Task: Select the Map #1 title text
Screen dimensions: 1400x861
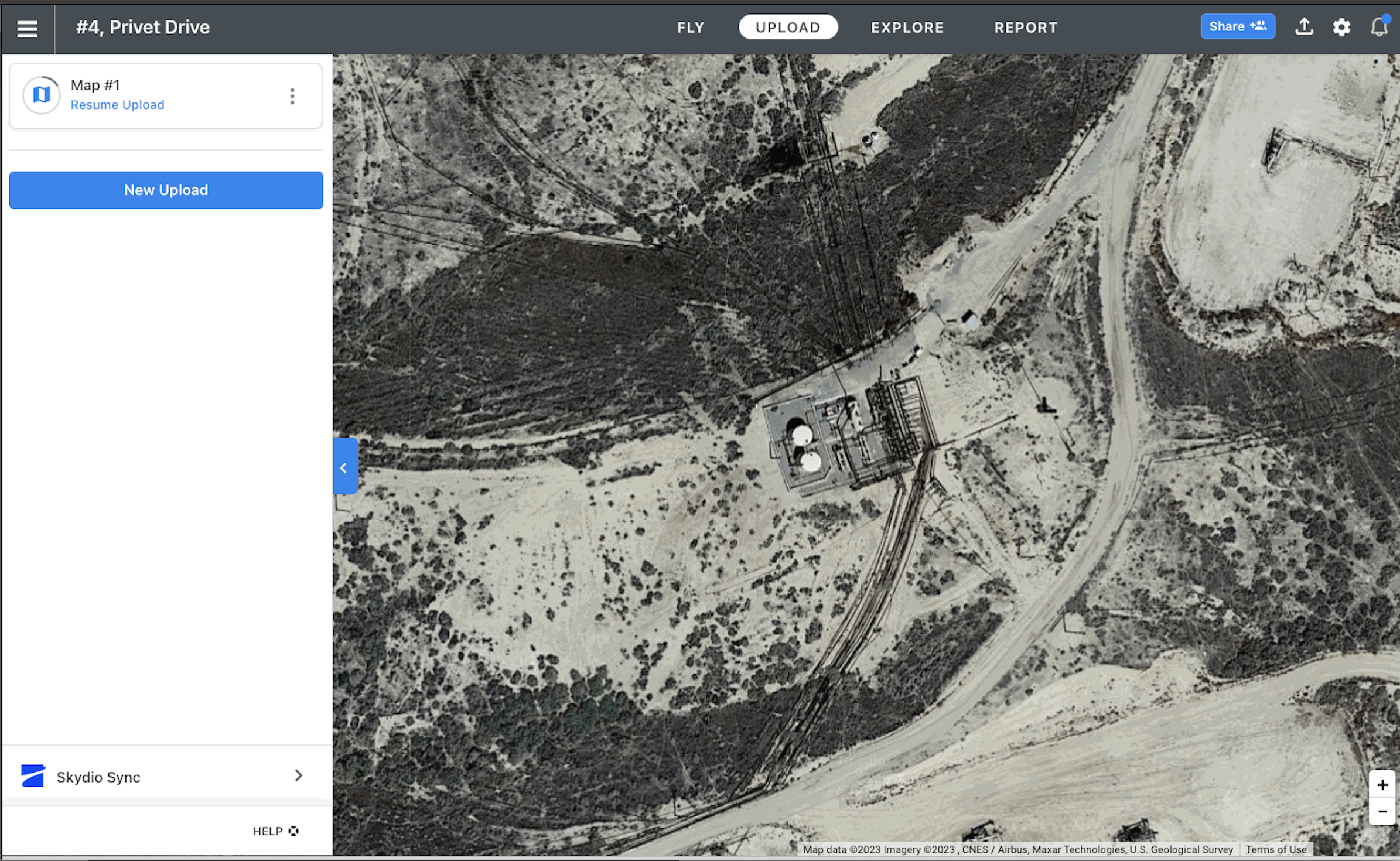Action: click(x=95, y=85)
